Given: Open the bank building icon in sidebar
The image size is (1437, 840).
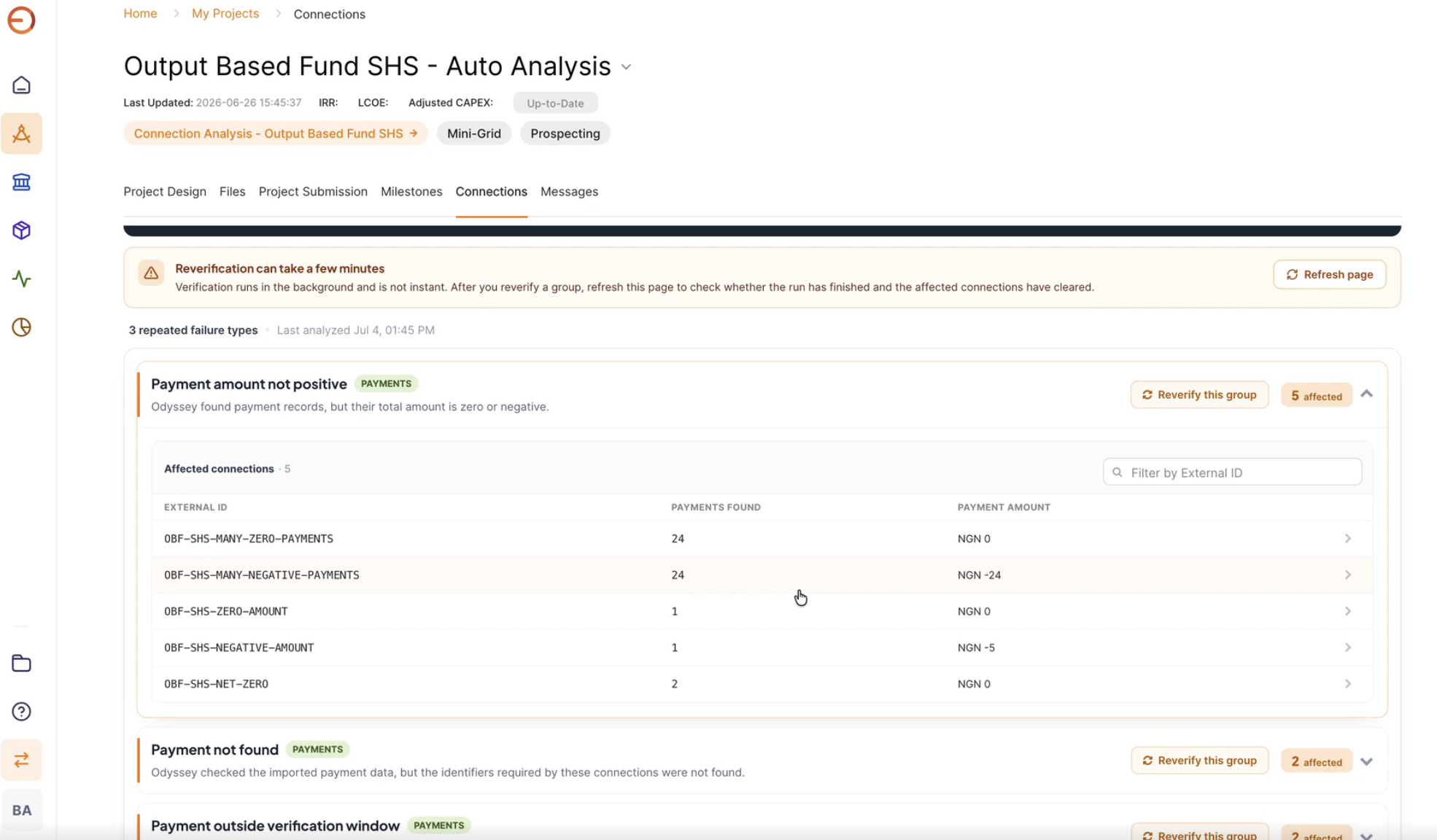Looking at the screenshot, I should click(x=21, y=182).
